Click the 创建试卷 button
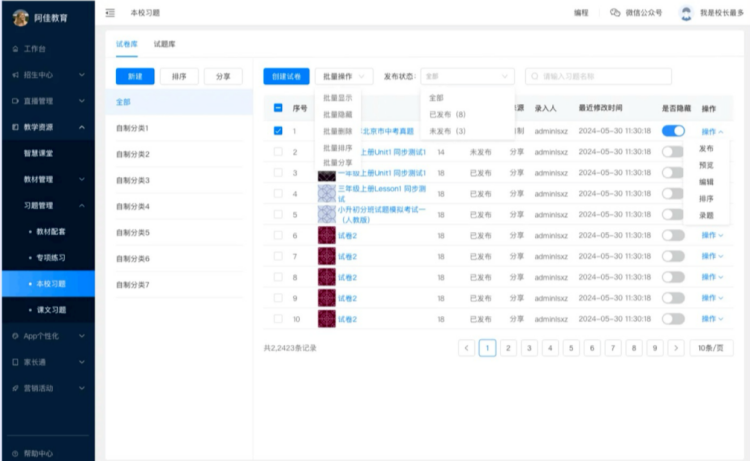This screenshot has width=750, height=461. [287, 77]
